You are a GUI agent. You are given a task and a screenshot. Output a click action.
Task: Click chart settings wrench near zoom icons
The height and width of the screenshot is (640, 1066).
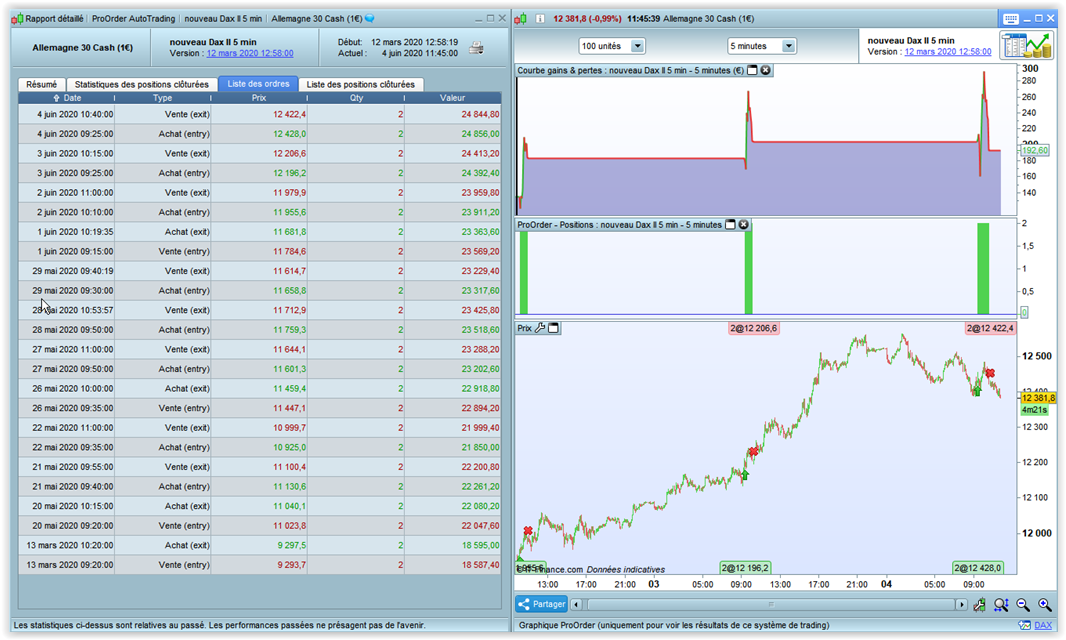pyautogui.click(x=979, y=605)
